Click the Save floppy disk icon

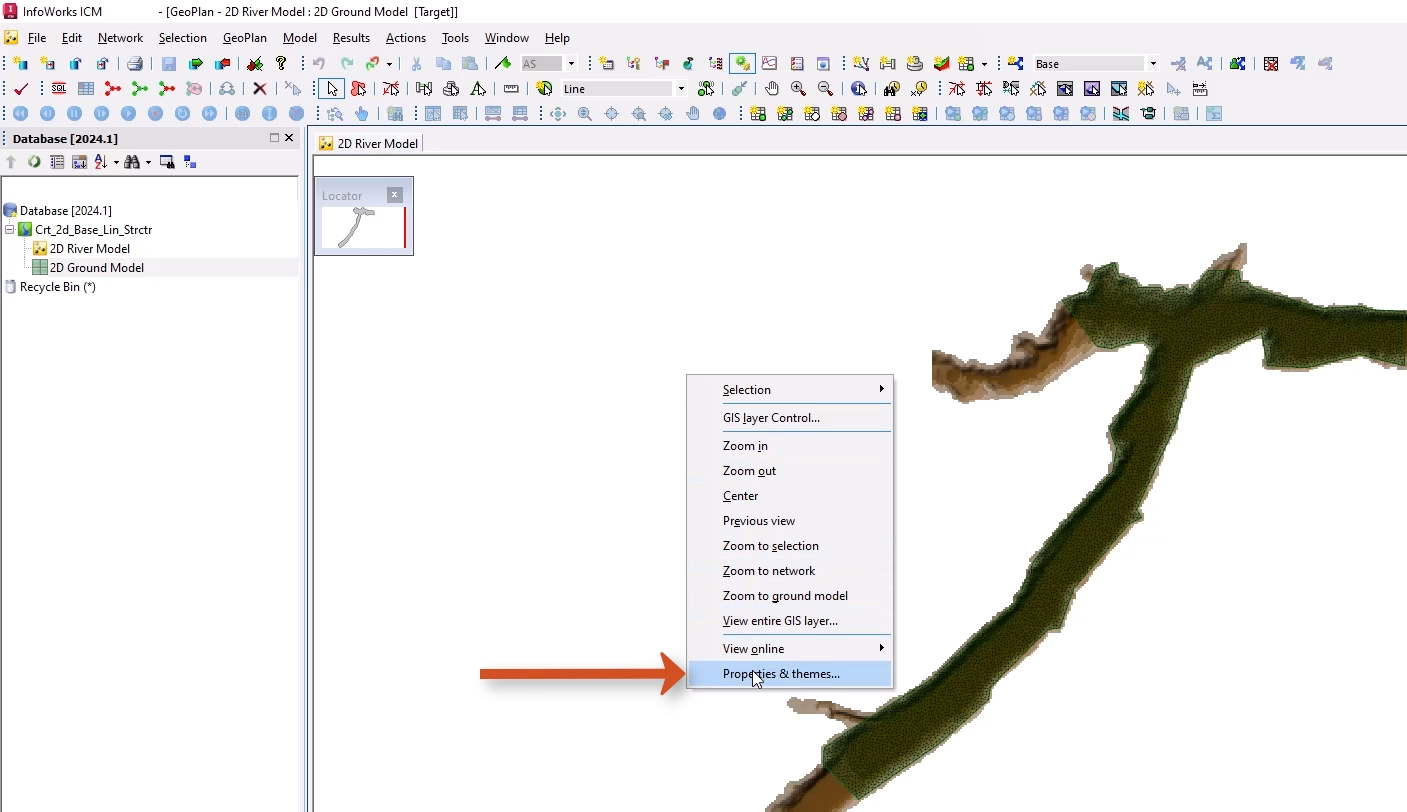click(168, 64)
